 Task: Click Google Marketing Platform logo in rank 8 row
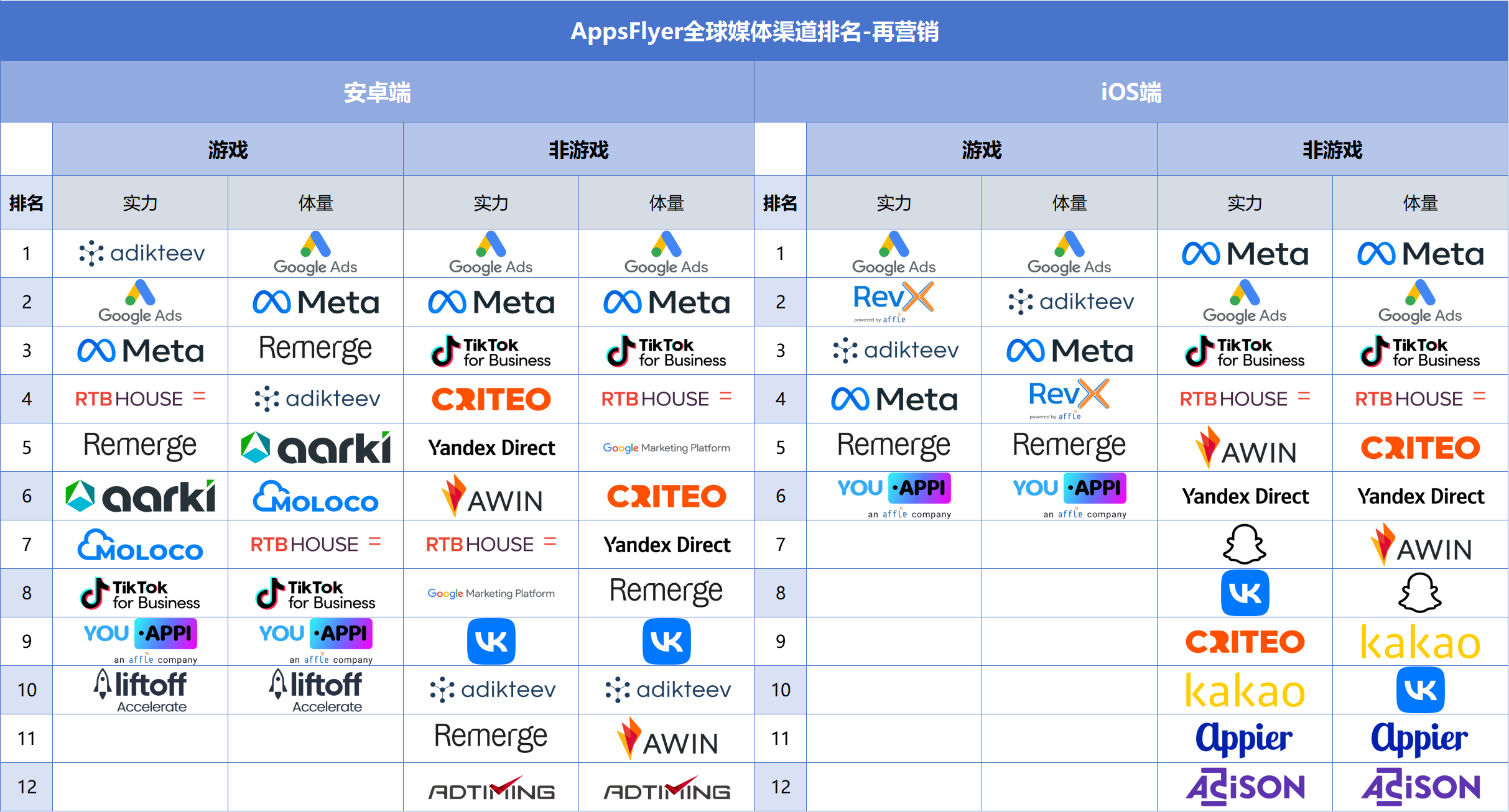coord(491,593)
